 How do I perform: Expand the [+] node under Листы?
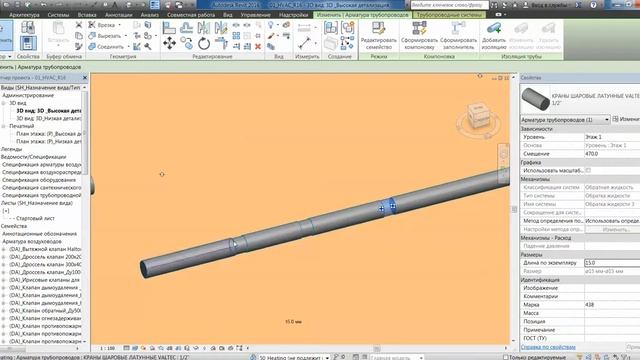coord(6,211)
